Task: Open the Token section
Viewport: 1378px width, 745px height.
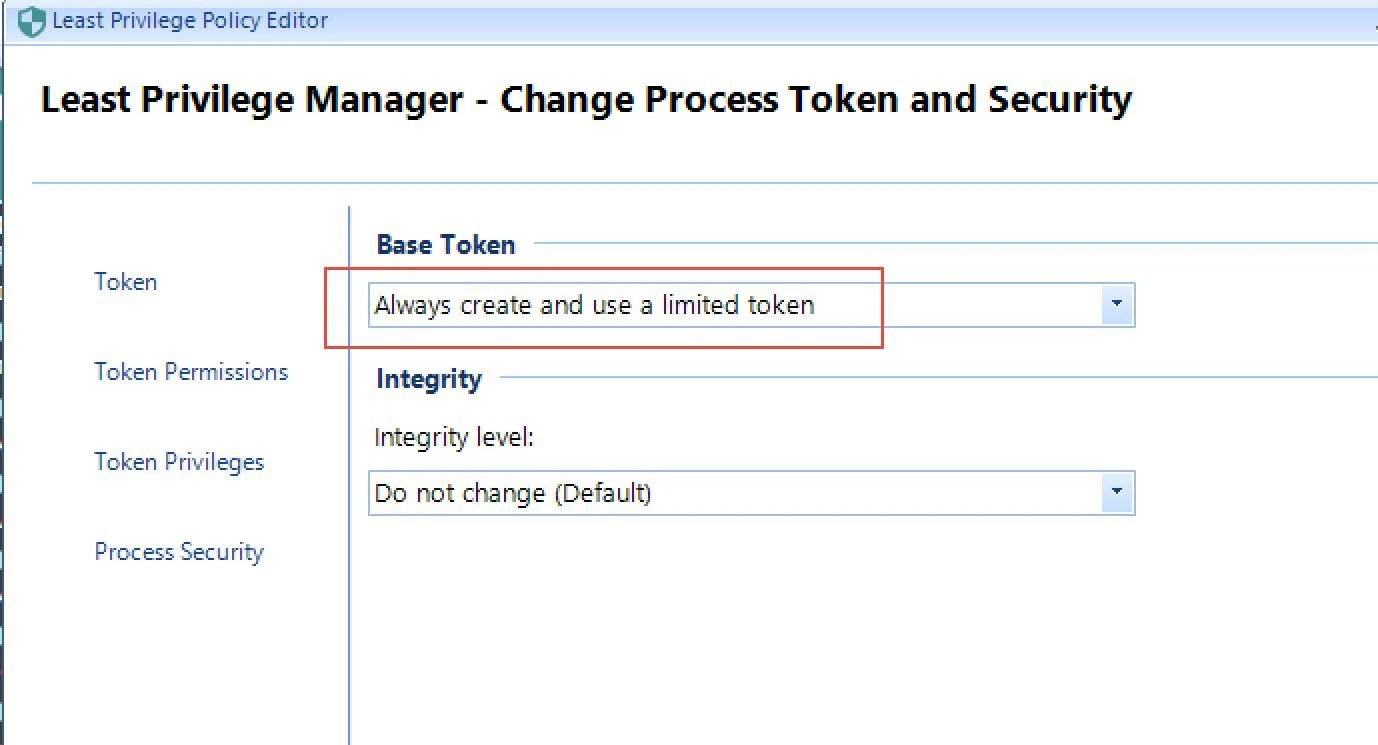Action: point(126,282)
